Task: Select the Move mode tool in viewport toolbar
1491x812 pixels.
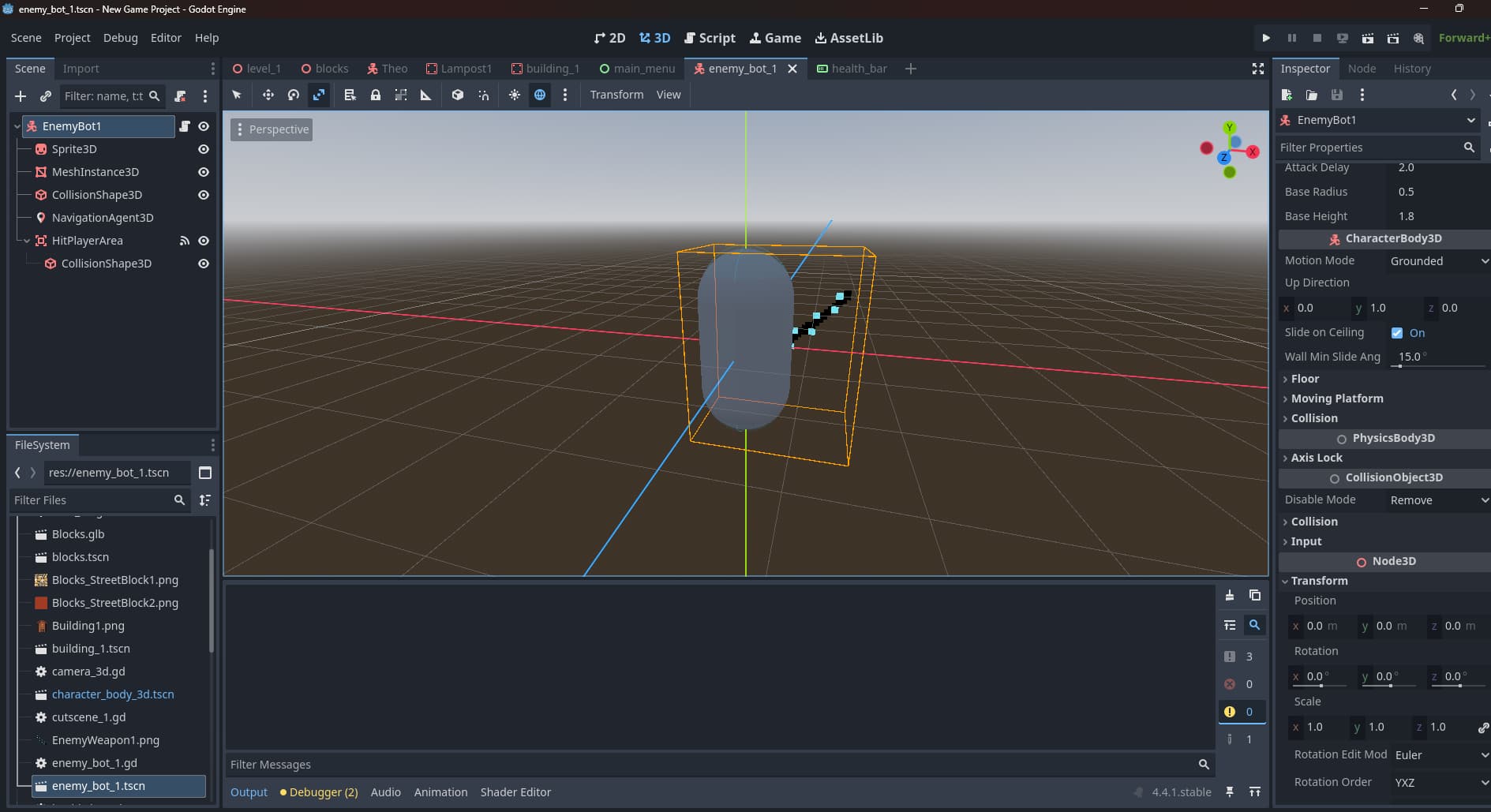Action: click(268, 95)
